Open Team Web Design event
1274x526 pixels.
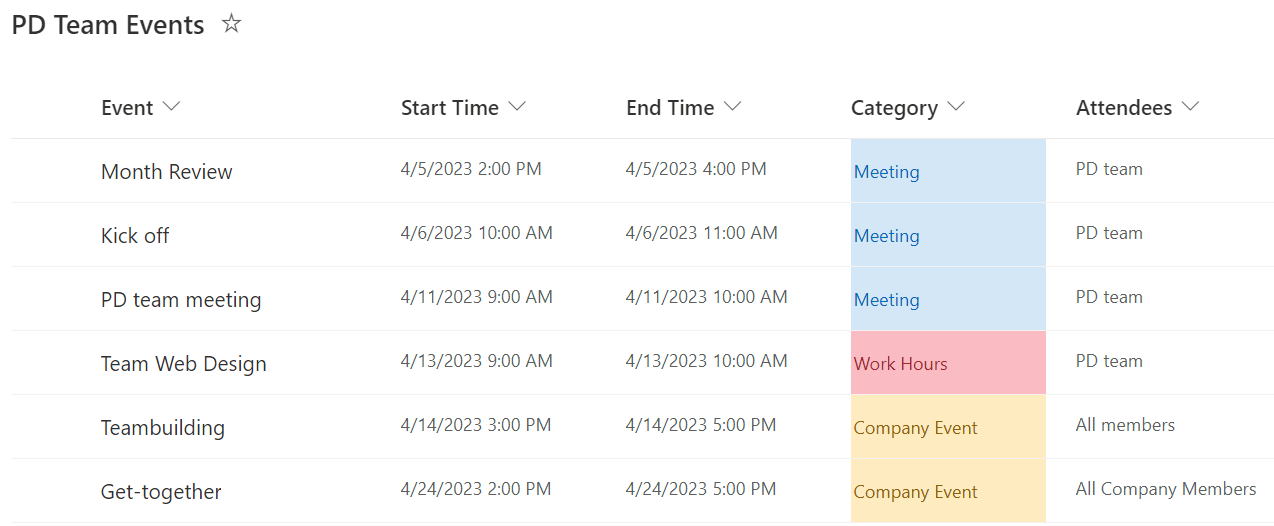tap(183, 364)
